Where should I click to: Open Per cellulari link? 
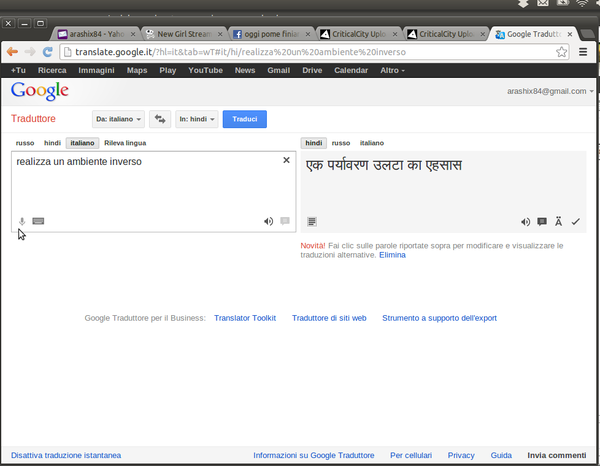pyautogui.click(x=411, y=455)
